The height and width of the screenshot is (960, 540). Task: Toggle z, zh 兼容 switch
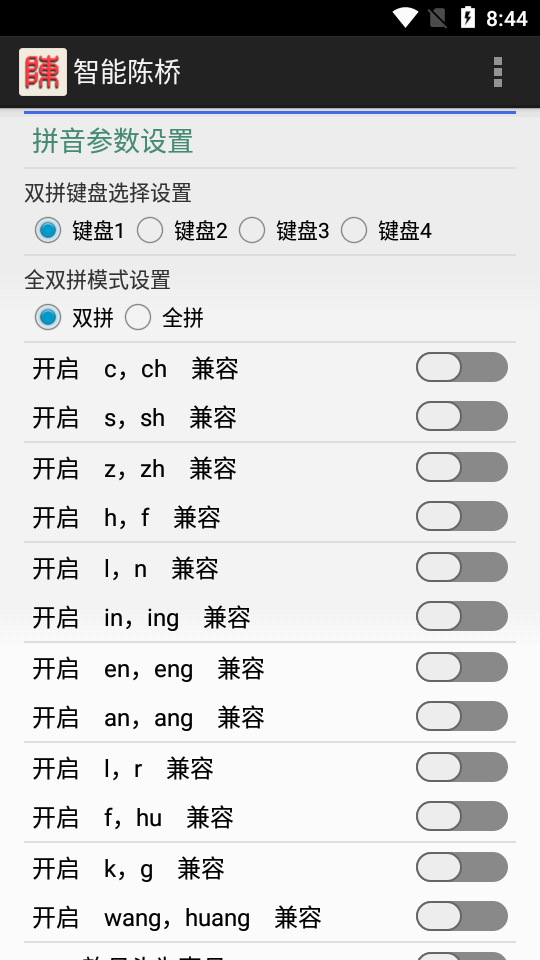pyautogui.click(x=462, y=468)
